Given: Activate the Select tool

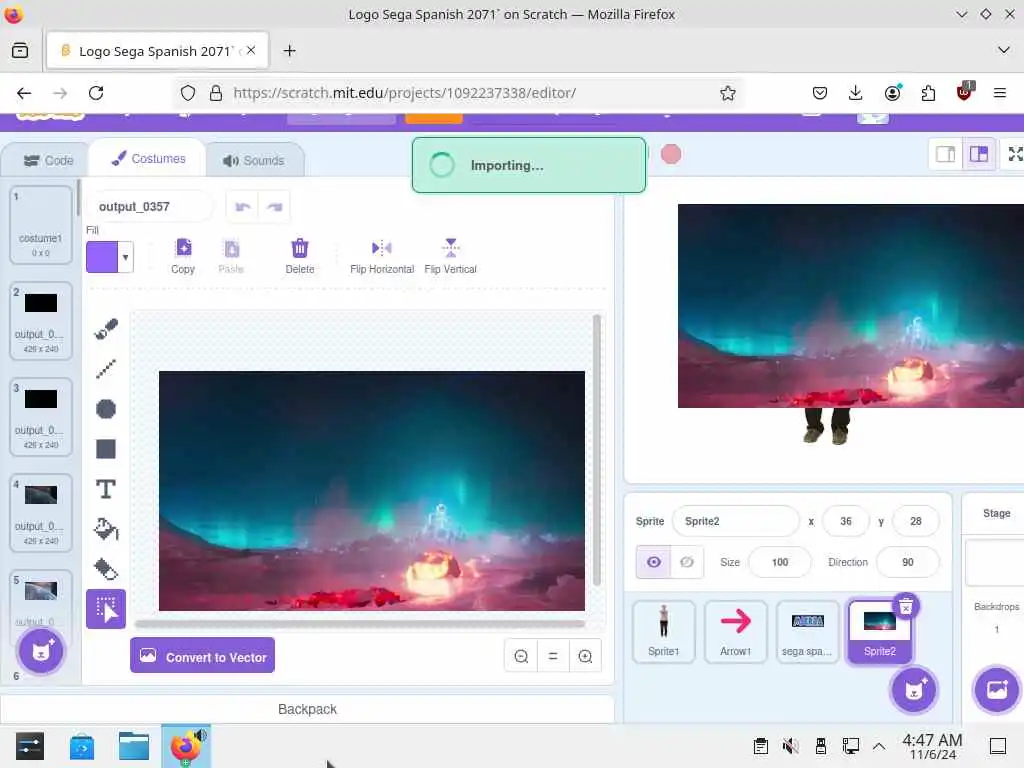Looking at the screenshot, I should [x=106, y=609].
